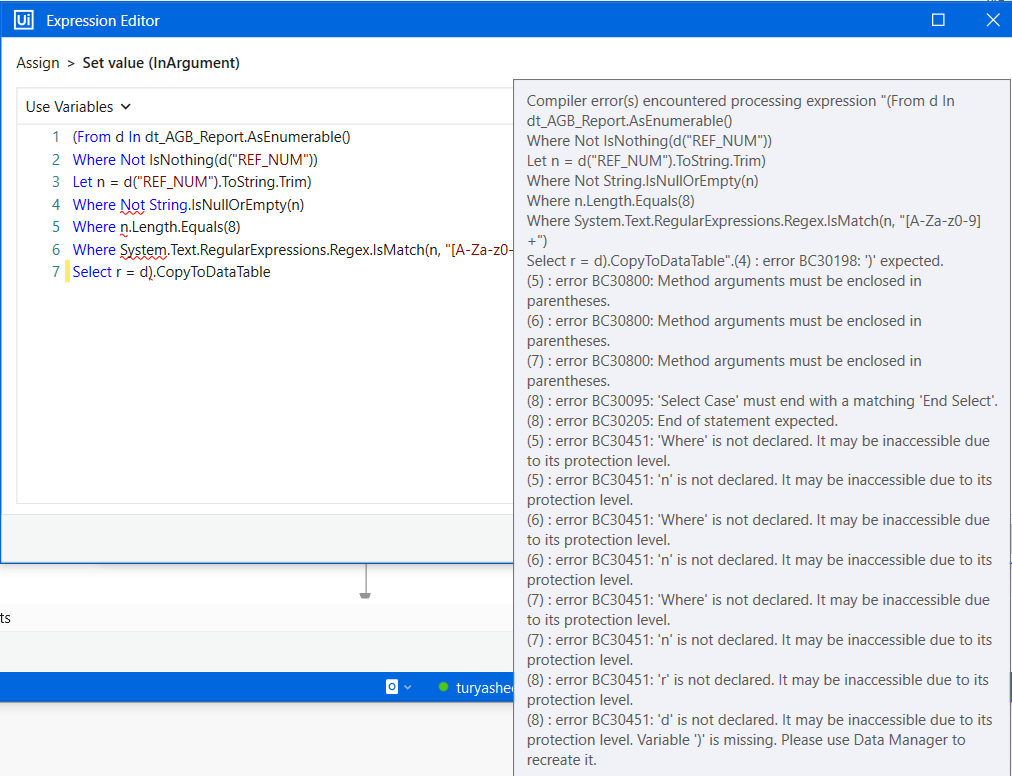Click the turyashe username in the status bar

(485, 688)
